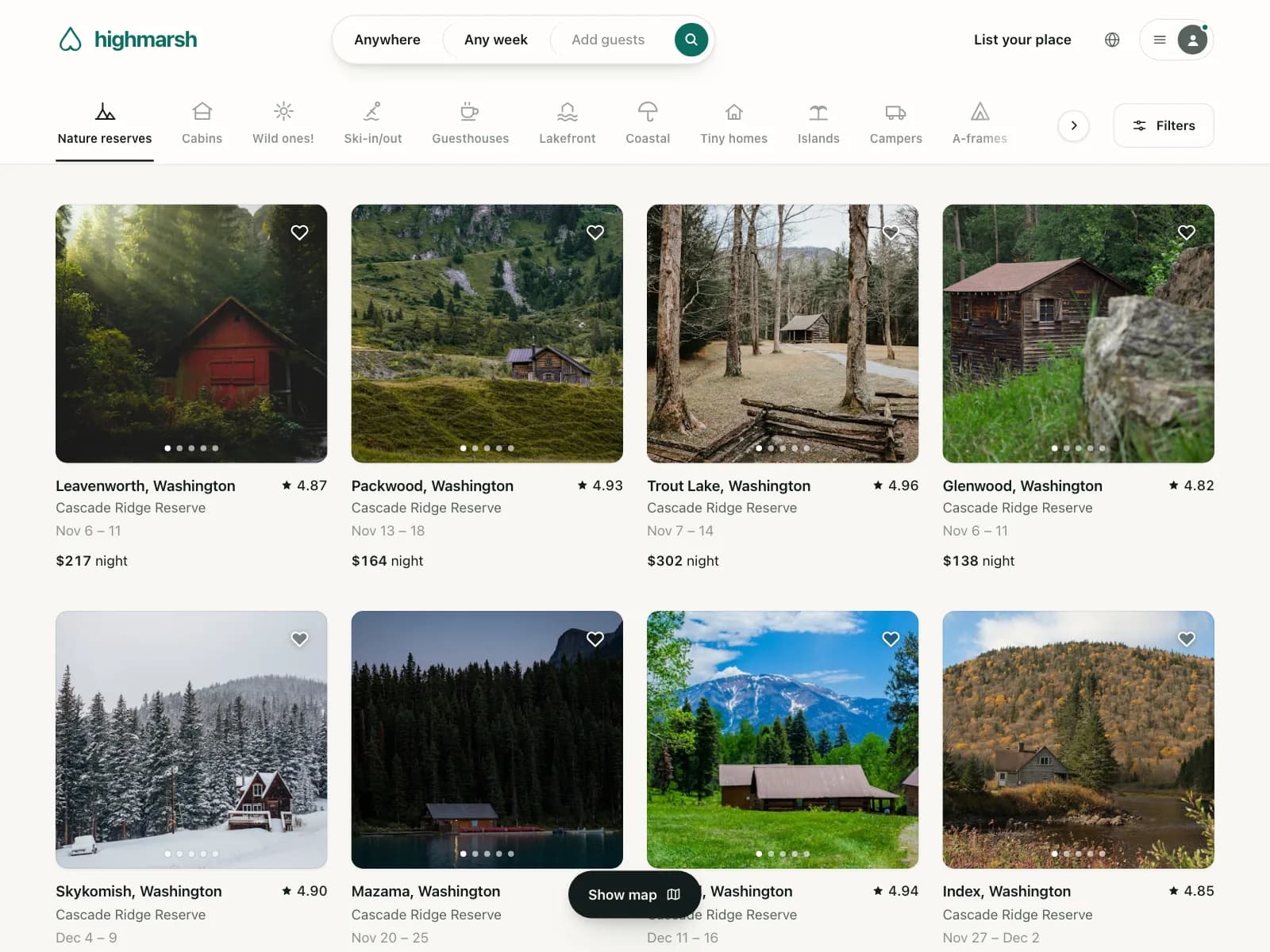This screenshot has height=952, width=1270.
Task: Open the language globe icon
Action: [1112, 40]
